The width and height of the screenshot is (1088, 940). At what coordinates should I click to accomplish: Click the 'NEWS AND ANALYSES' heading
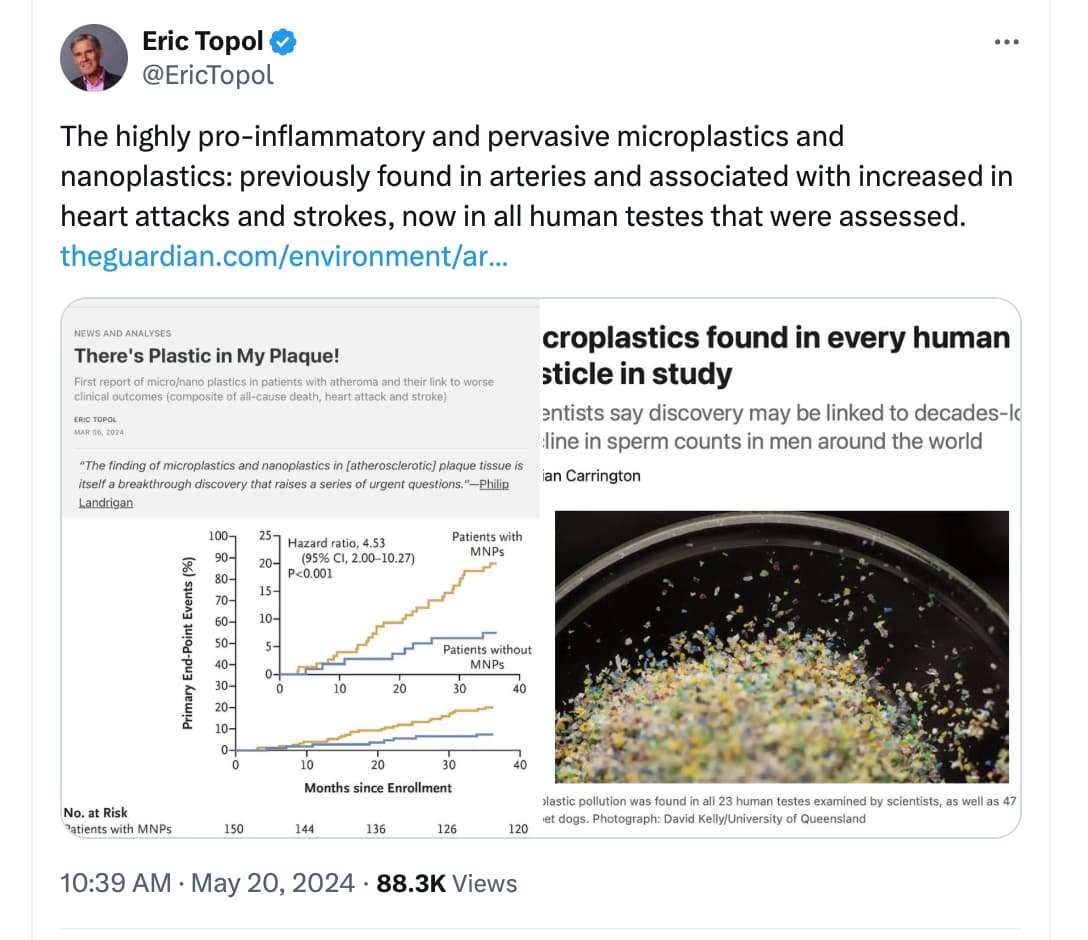click(123, 333)
